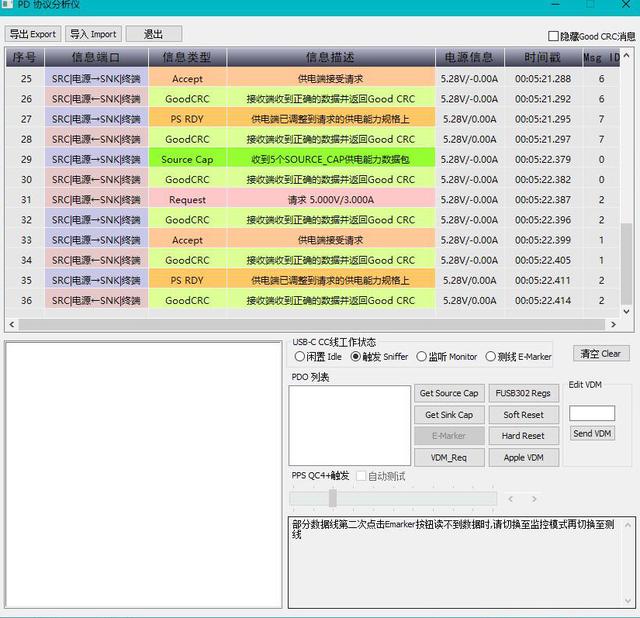Screen dimensions: 640x618
Task: Trigger a Soft Reset
Action: pyautogui.click(x=523, y=415)
